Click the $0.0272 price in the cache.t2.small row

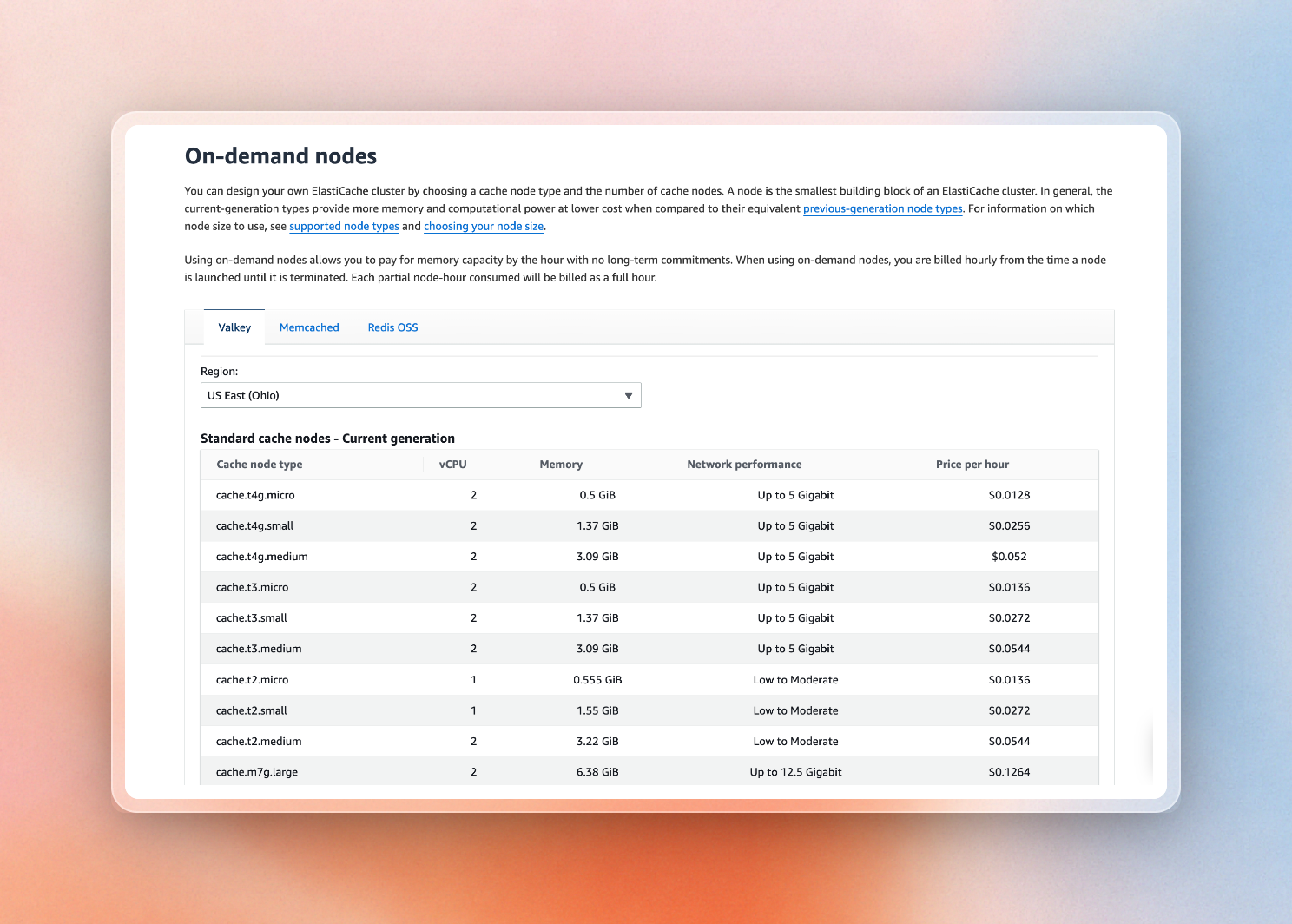point(1009,710)
